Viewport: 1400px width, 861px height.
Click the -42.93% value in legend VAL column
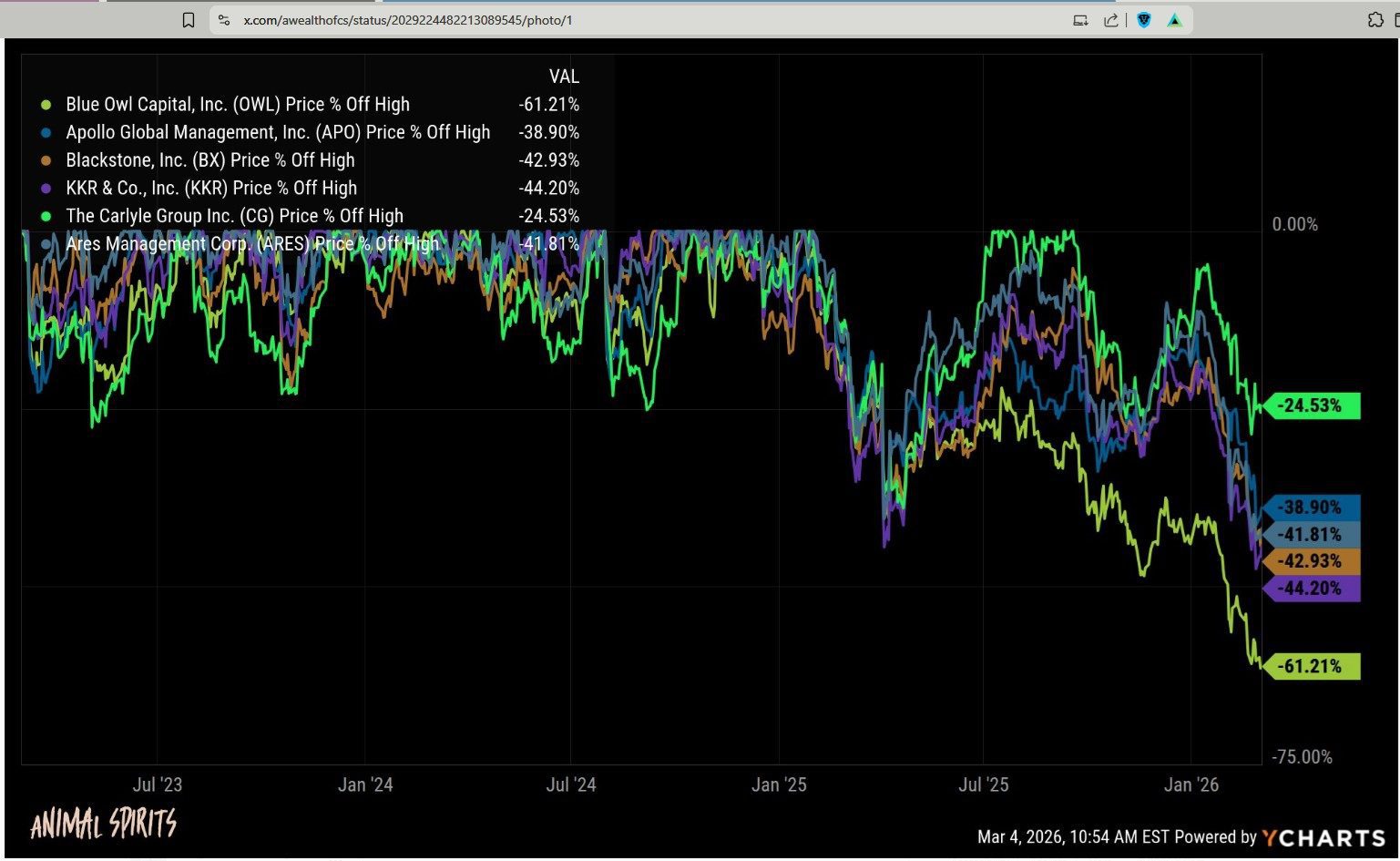[549, 160]
